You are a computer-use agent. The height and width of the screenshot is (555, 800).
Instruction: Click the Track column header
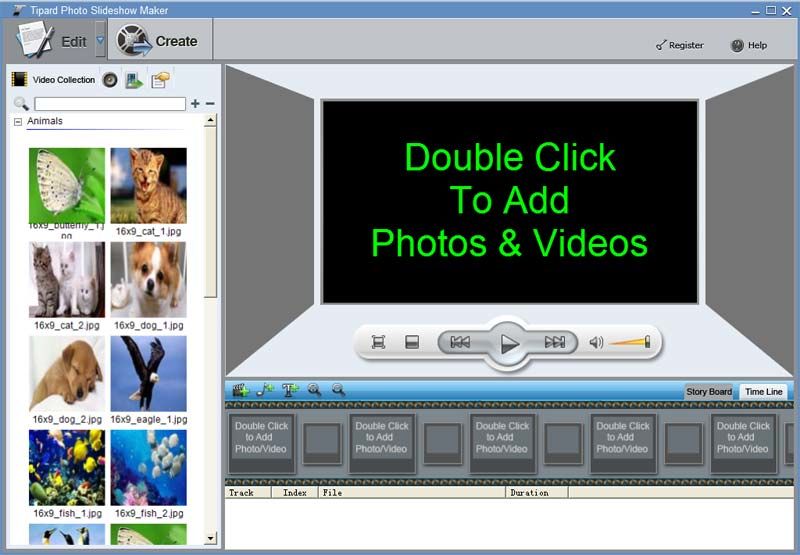click(x=247, y=493)
